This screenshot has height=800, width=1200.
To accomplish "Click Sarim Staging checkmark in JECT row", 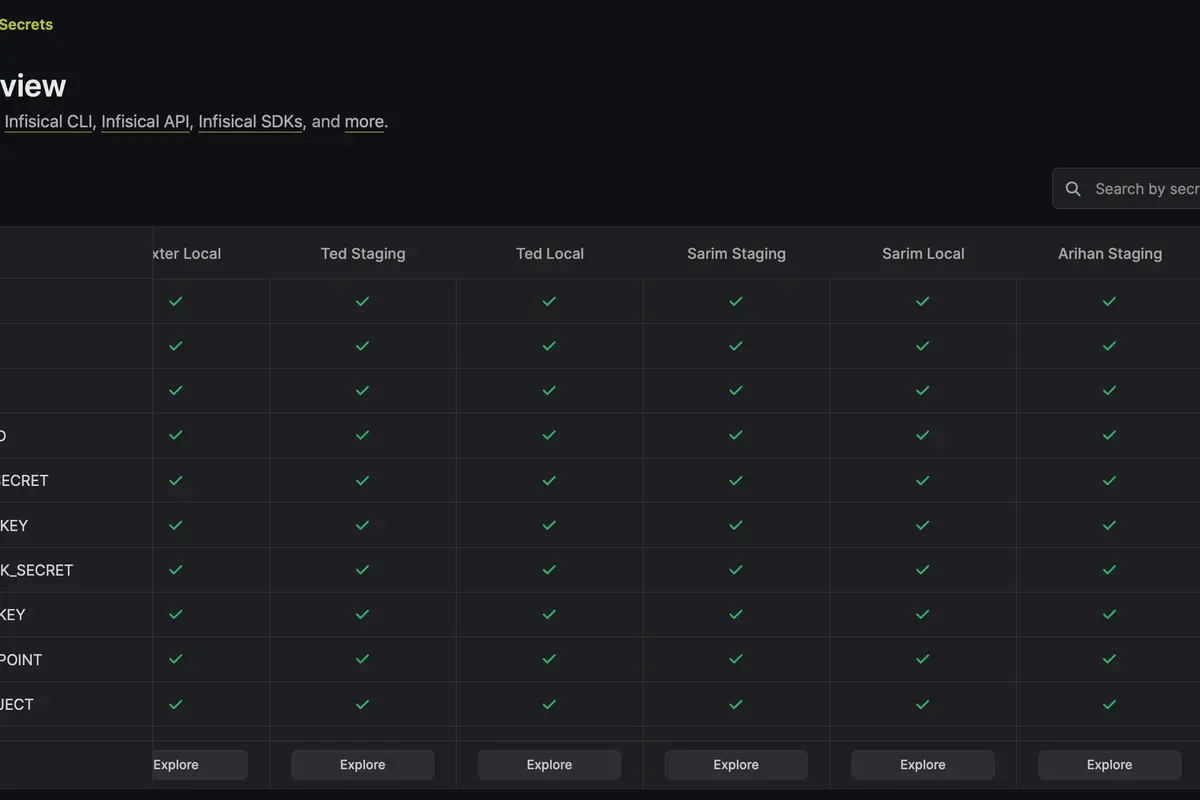I will point(736,705).
